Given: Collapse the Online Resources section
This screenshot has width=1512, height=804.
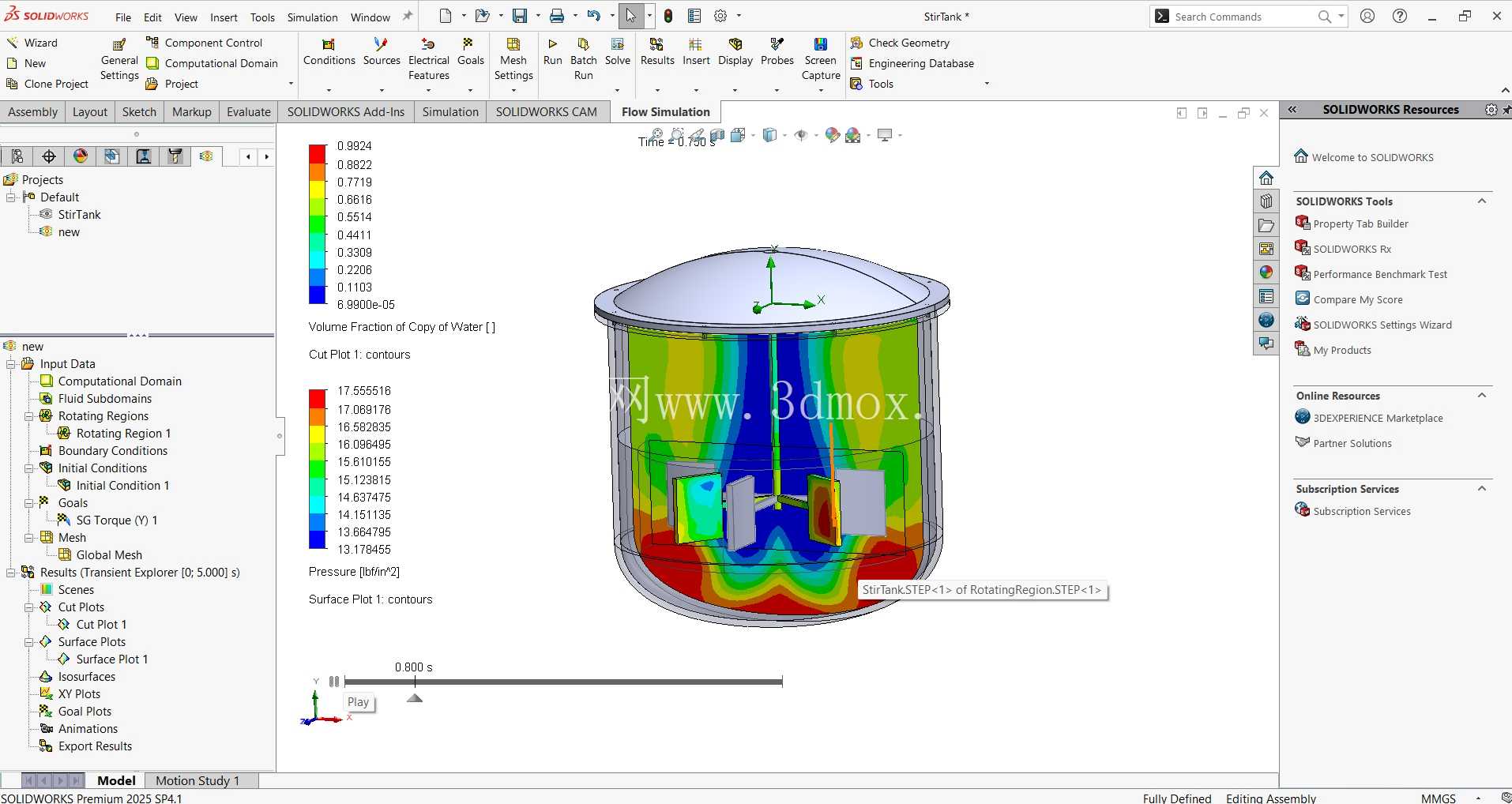Looking at the screenshot, I should [1482, 396].
